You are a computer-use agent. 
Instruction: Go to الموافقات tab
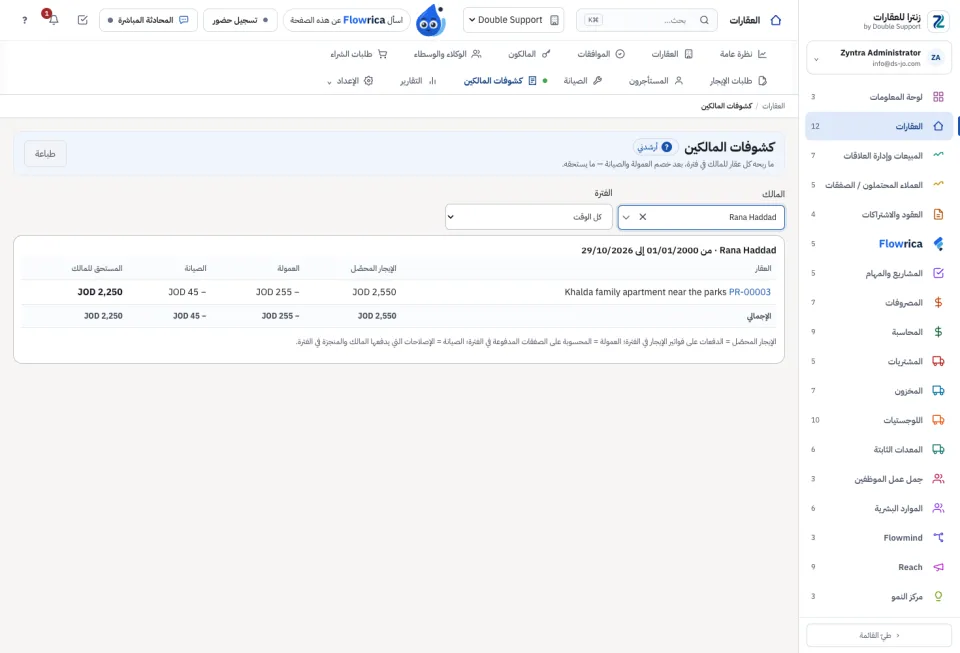click(601, 54)
